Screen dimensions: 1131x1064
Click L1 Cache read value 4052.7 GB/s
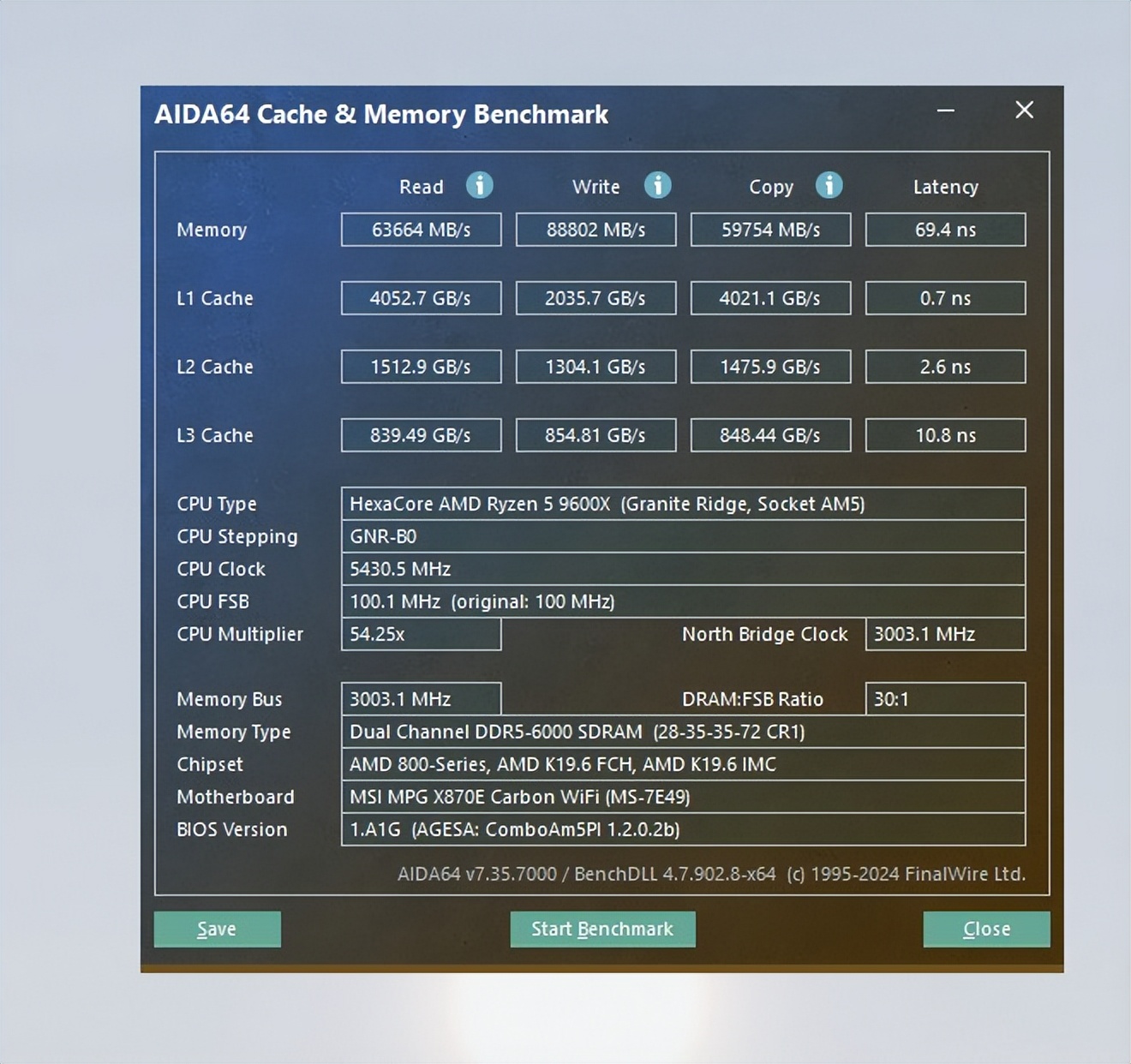pyautogui.click(x=421, y=298)
